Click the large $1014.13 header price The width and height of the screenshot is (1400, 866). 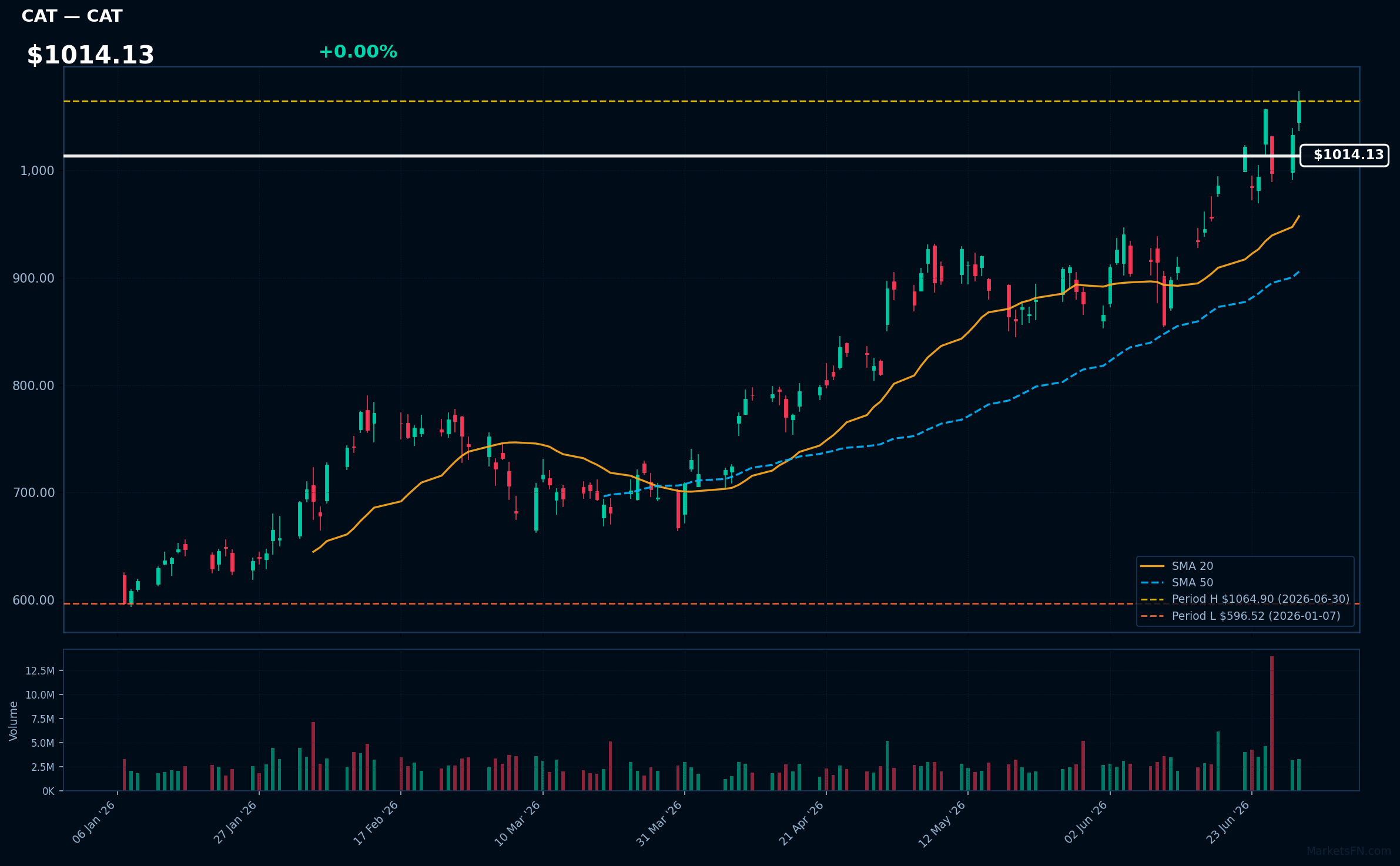tap(91, 55)
